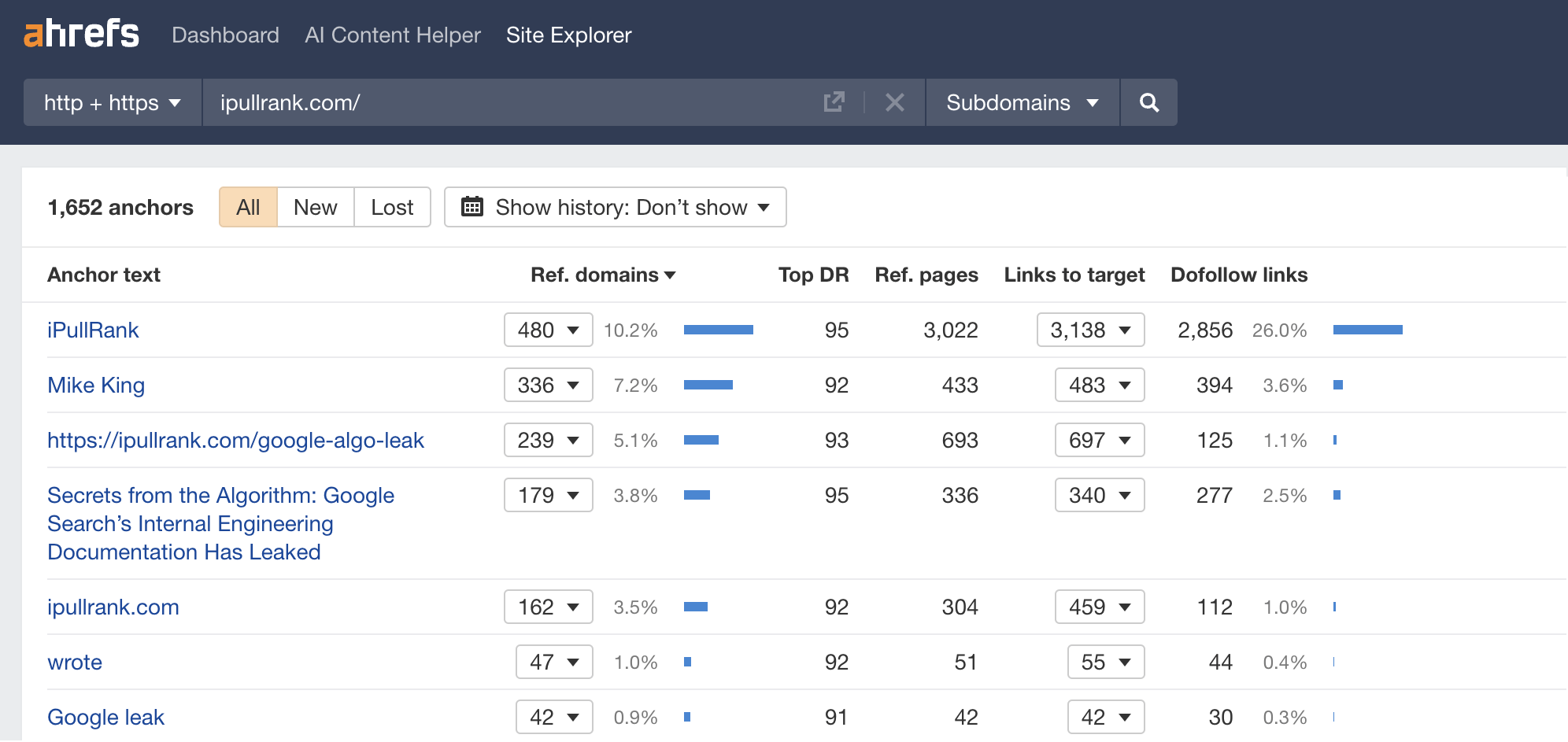The height and width of the screenshot is (742, 1568).
Task: Open ipullrank.com in a new tab via external link icon
Action: (834, 102)
